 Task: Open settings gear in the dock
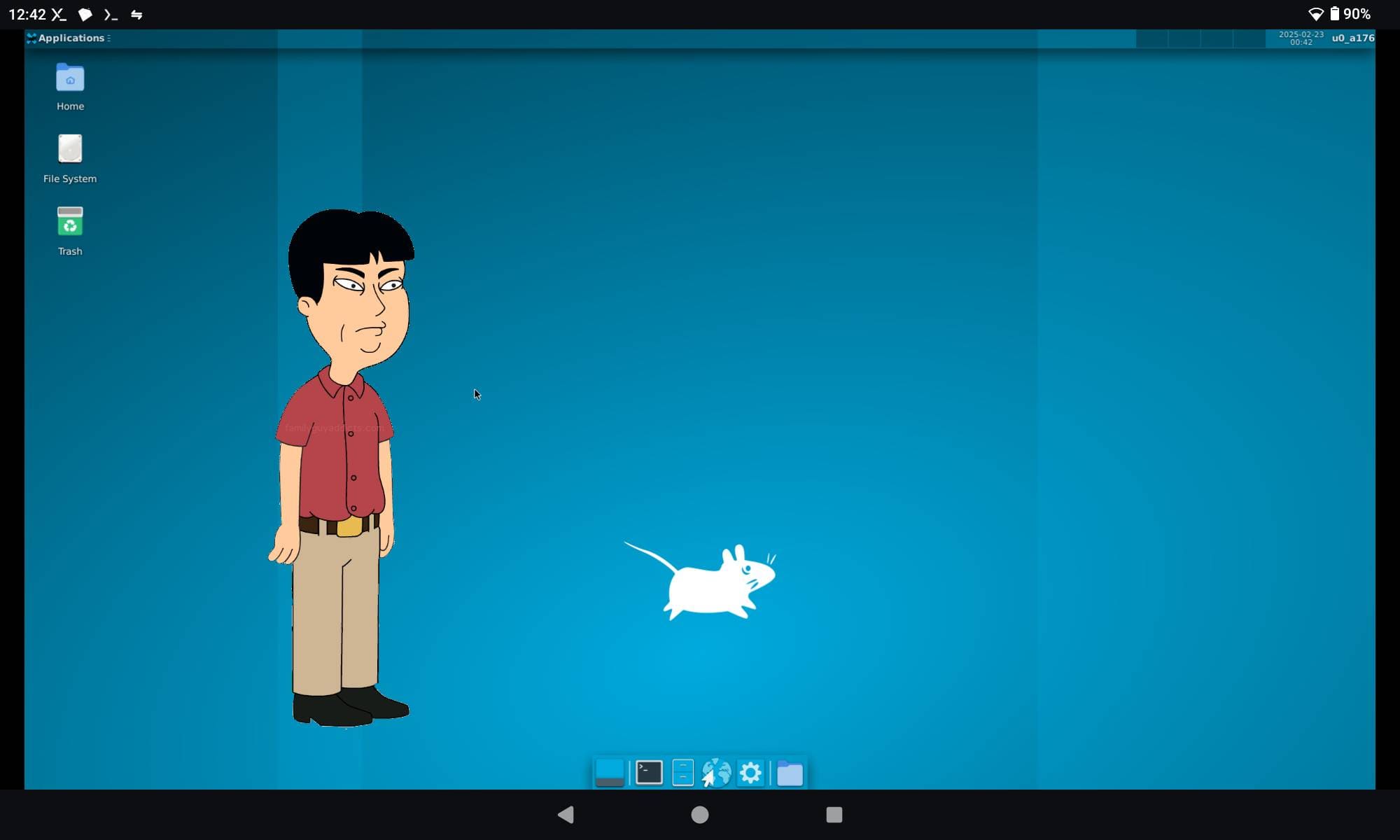(750, 773)
